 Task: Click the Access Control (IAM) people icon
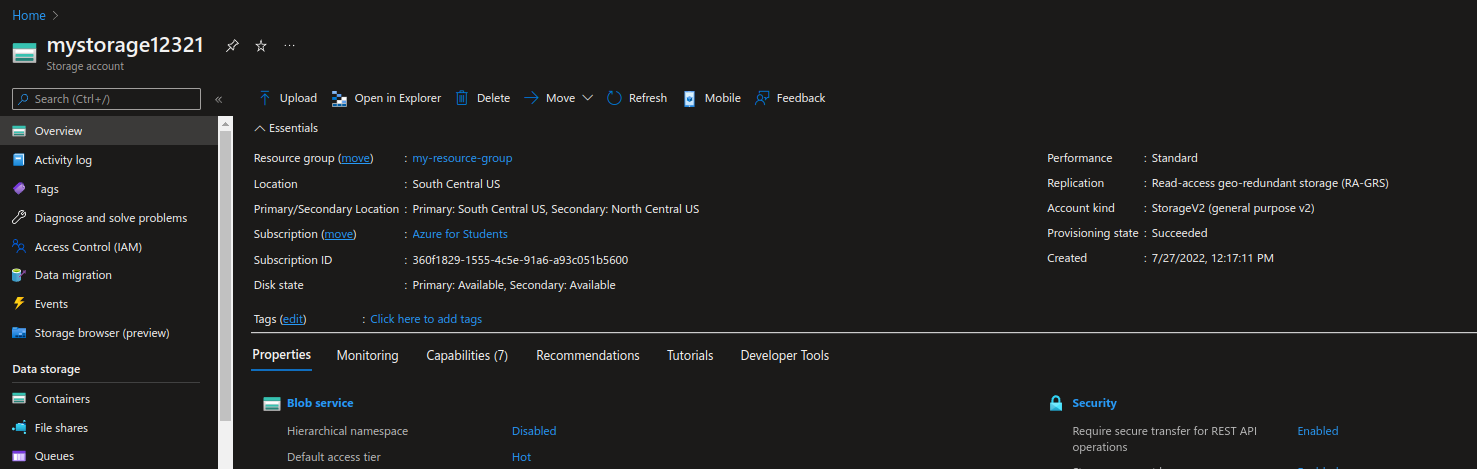[x=19, y=247]
